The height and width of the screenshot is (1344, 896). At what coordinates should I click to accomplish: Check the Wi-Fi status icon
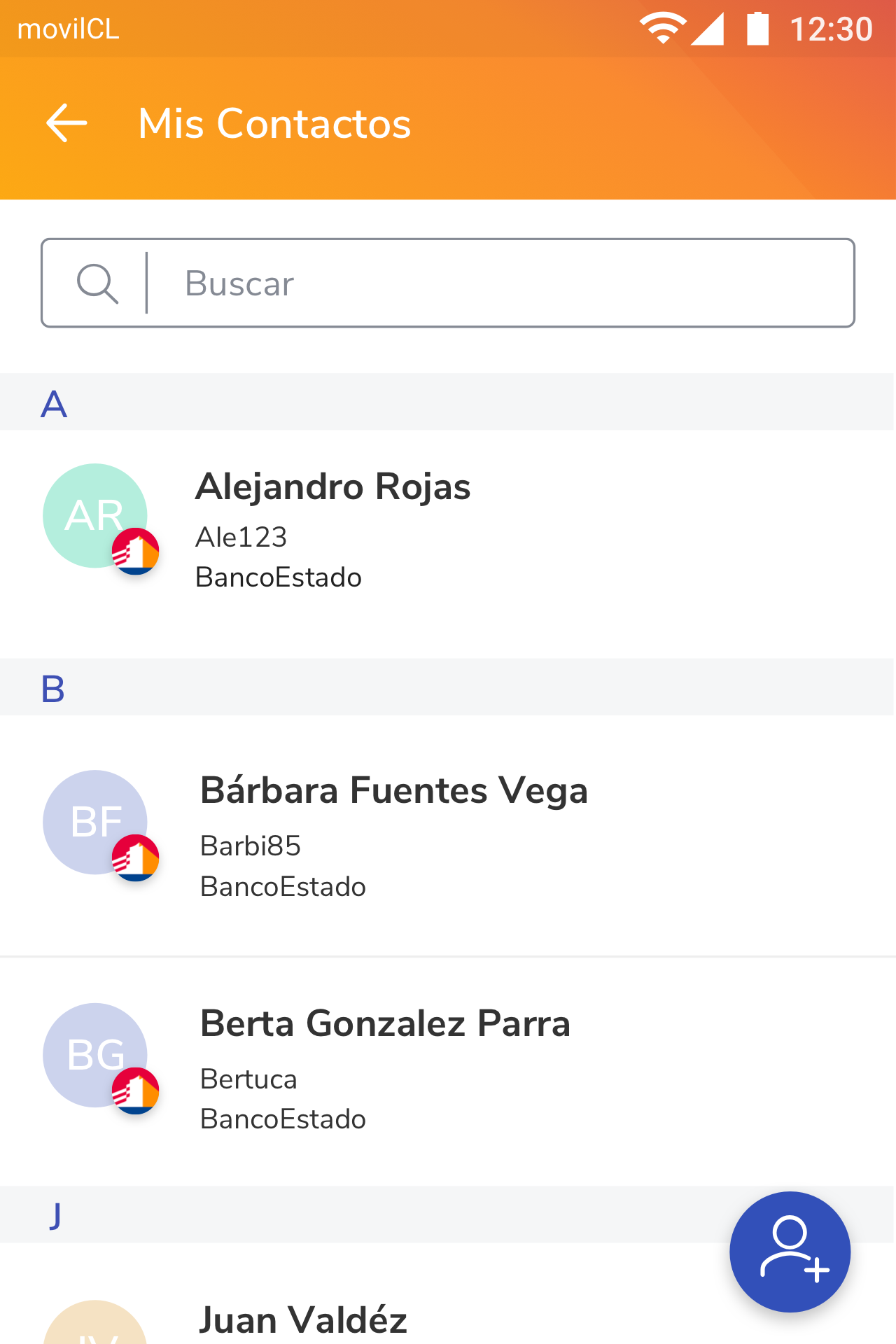(x=661, y=29)
